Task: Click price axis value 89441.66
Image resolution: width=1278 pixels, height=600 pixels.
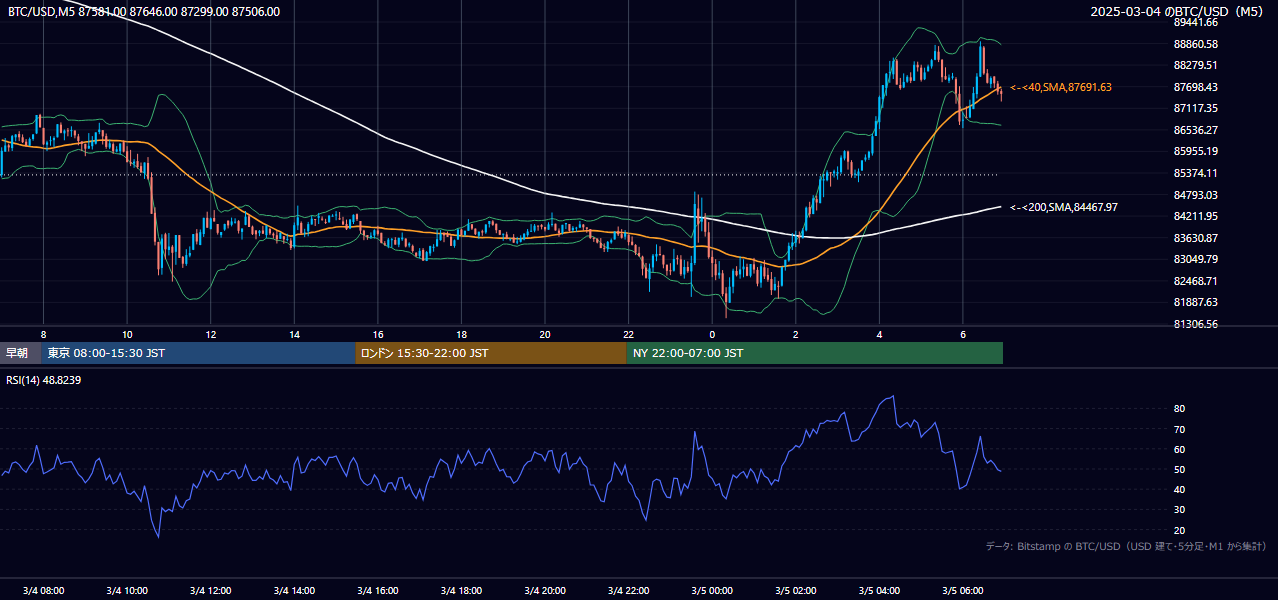Action: (x=1195, y=22)
